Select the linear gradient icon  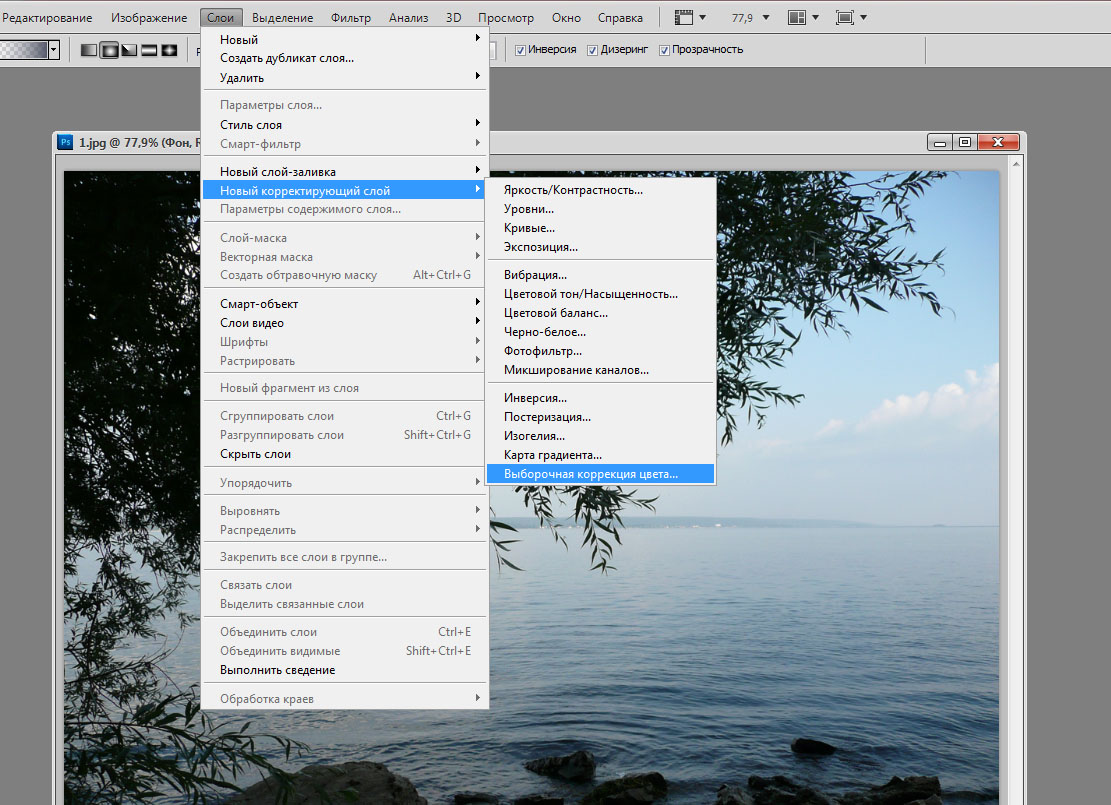tap(89, 50)
